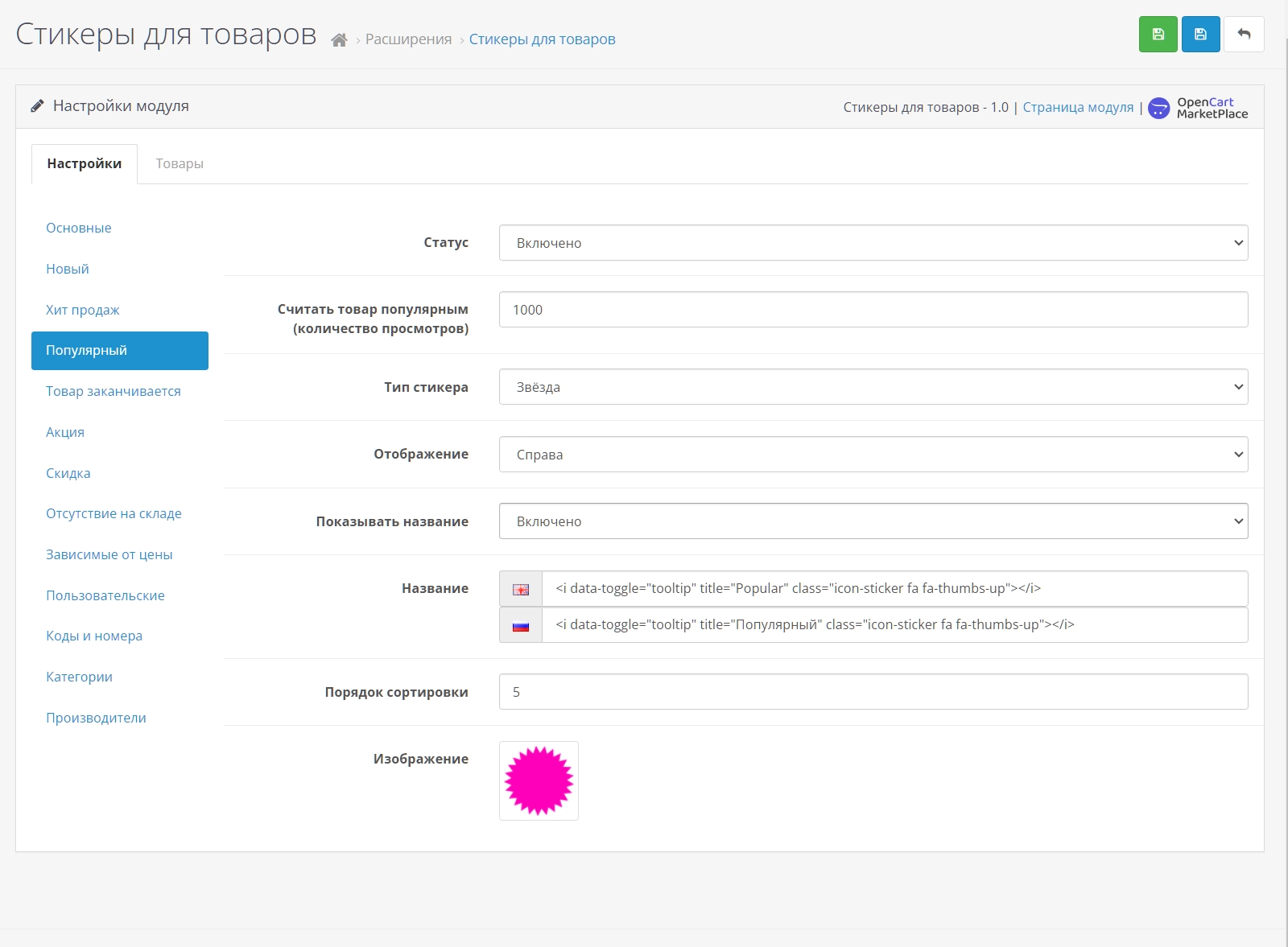The image size is (1288, 947).
Task: Click Расширения in the breadcrumb
Action: [x=408, y=39]
